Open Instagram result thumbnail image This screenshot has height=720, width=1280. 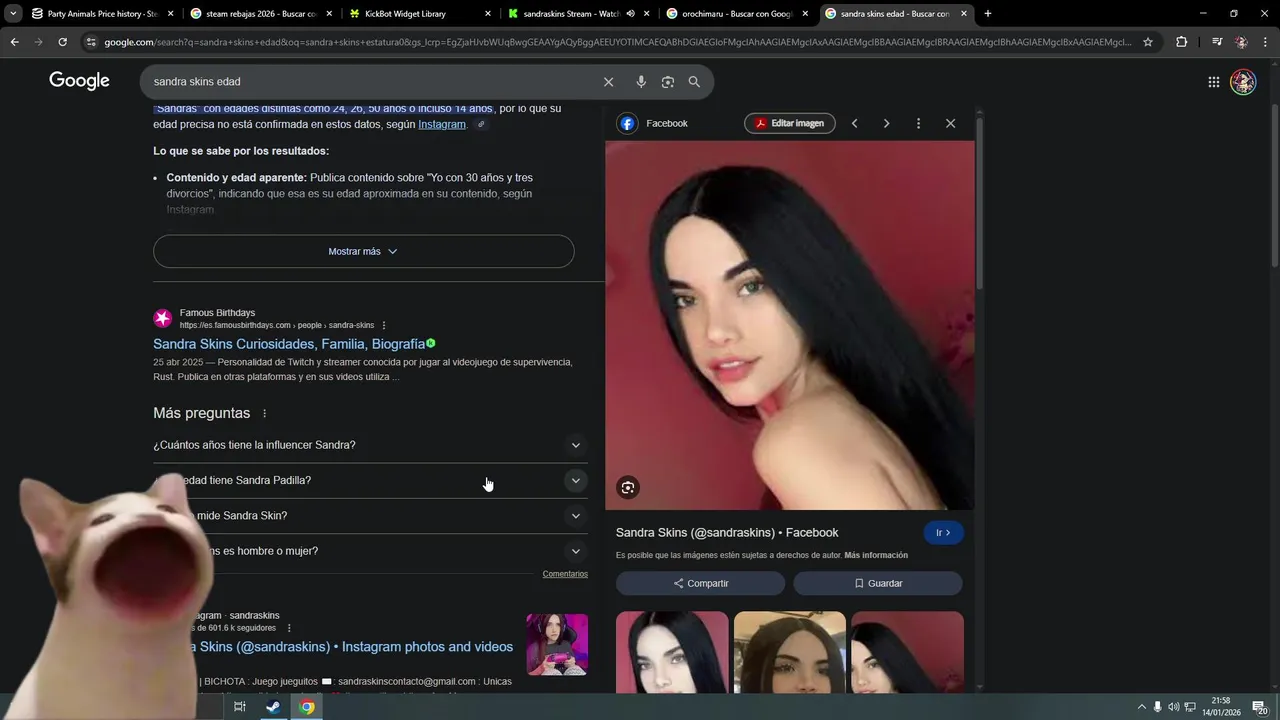click(x=557, y=644)
